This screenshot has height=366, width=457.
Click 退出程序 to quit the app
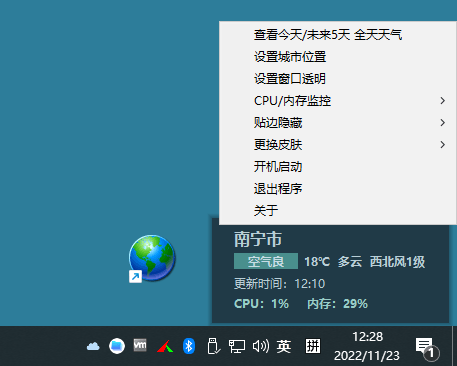pos(338,189)
